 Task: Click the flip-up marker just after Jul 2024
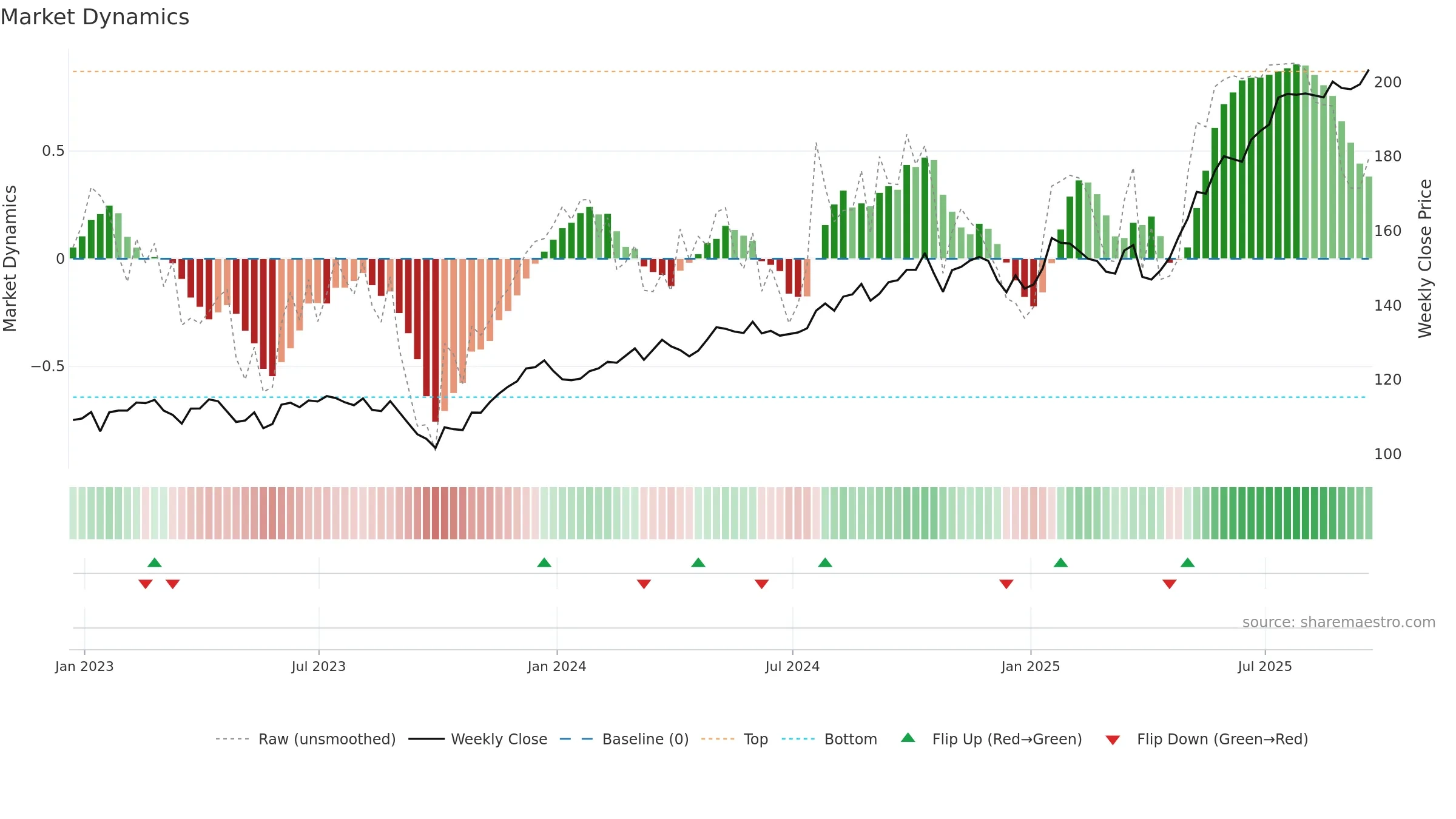pyautogui.click(x=825, y=562)
